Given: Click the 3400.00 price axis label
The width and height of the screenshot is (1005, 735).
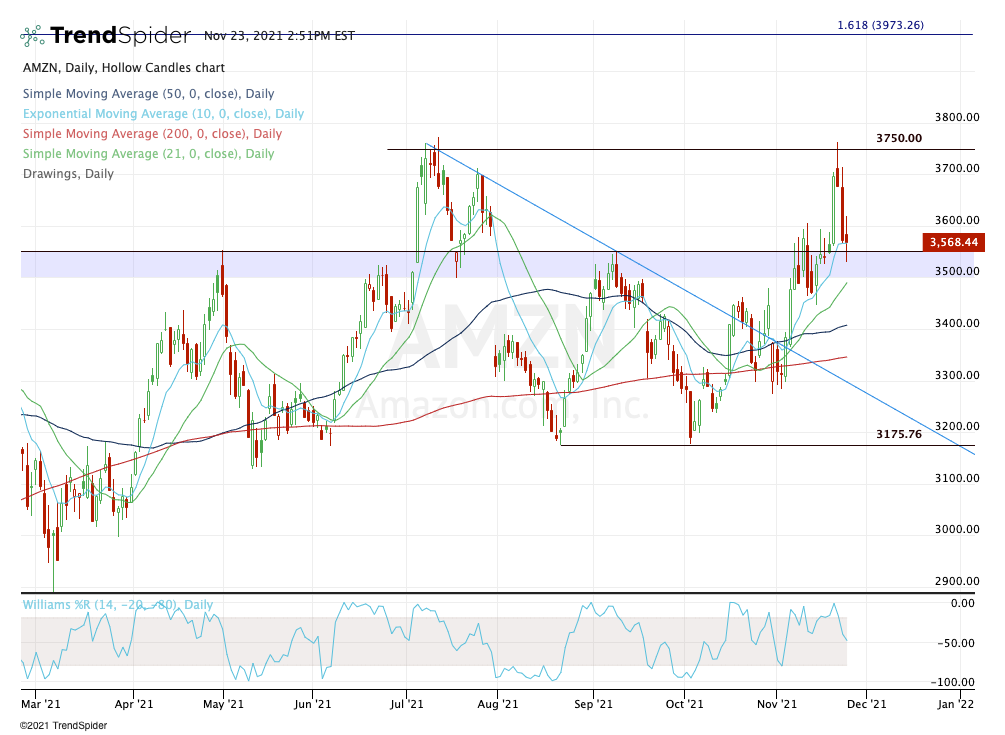Looking at the screenshot, I should click(x=958, y=323).
